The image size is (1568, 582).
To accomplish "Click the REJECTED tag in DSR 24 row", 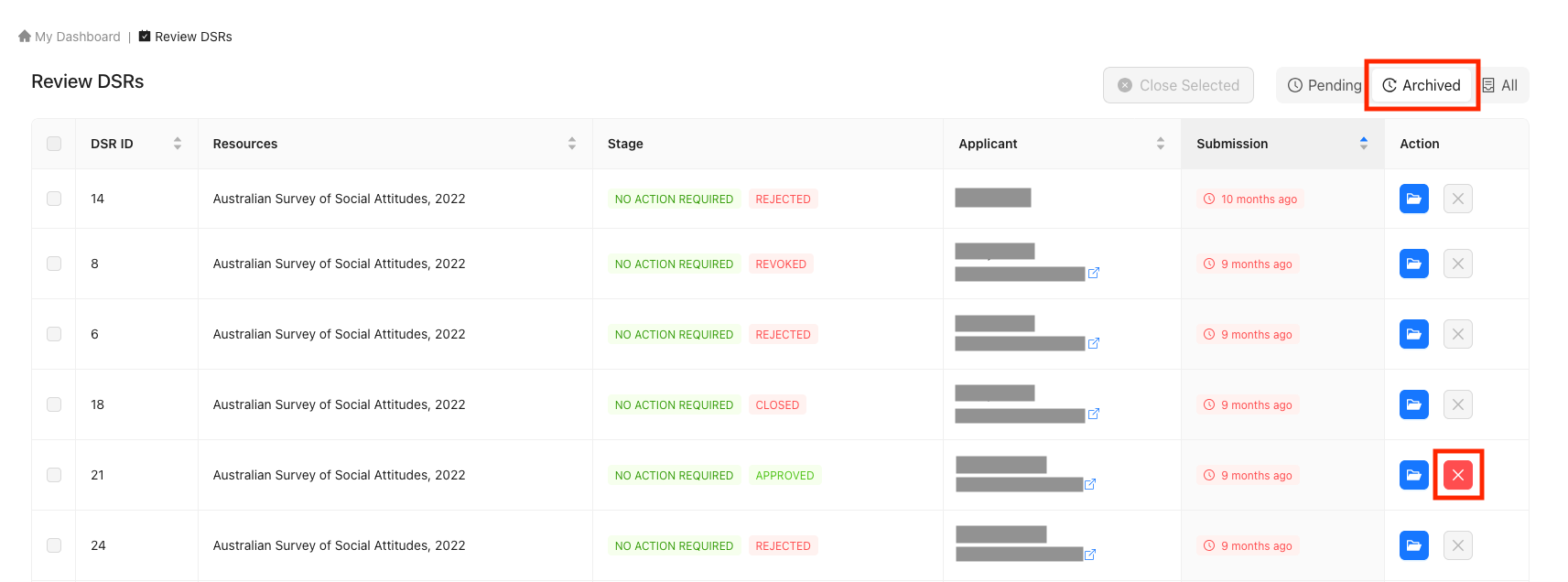I will [x=784, y=545].
